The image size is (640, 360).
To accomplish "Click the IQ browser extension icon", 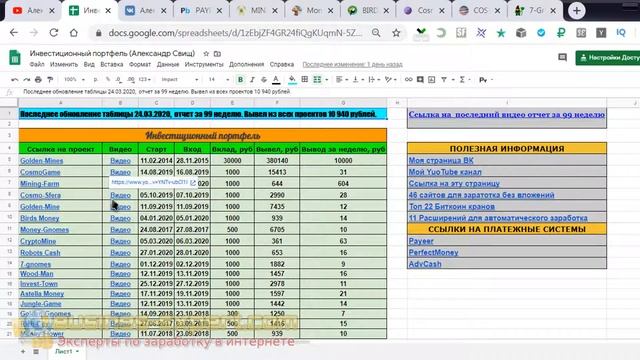I will tap(621, 33).
